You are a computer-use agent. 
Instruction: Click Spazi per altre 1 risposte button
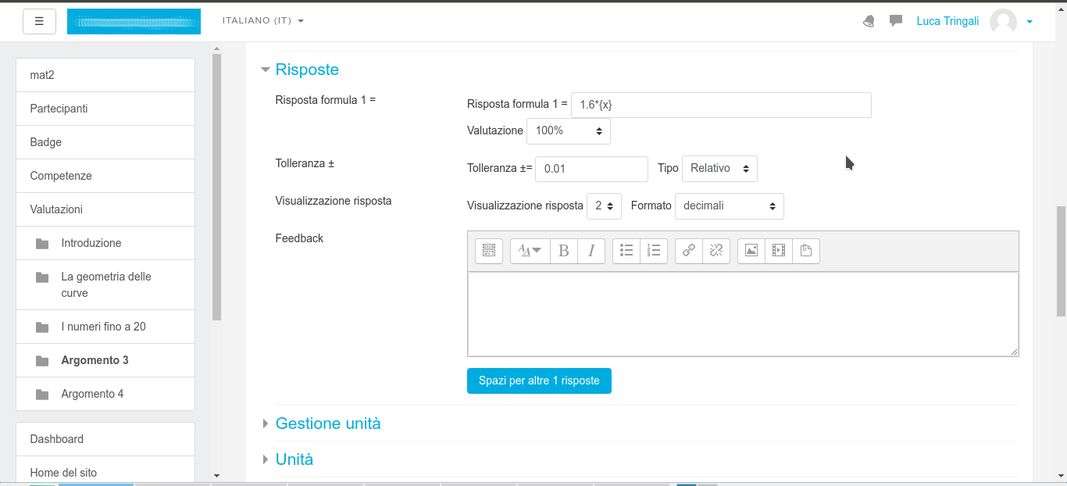[x=539, y=380]
